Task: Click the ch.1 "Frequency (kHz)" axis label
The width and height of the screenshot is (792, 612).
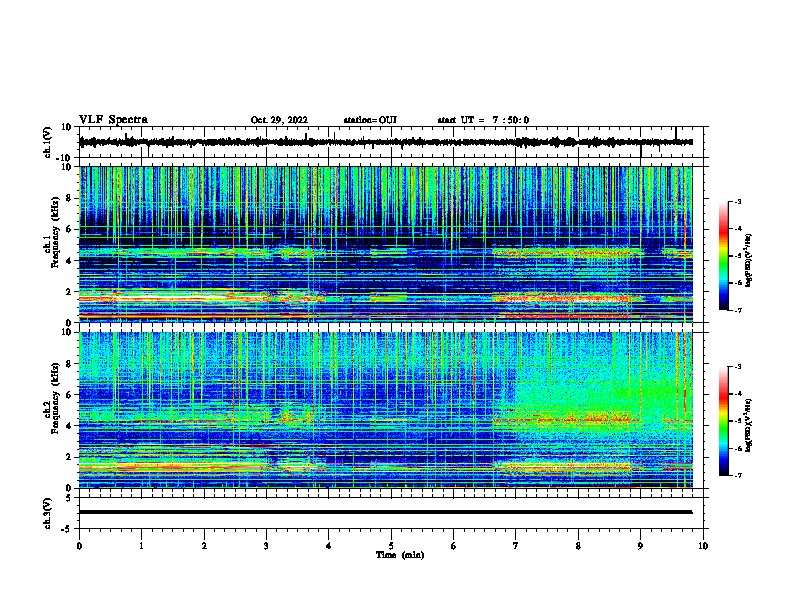Action: tap(55, 233)
